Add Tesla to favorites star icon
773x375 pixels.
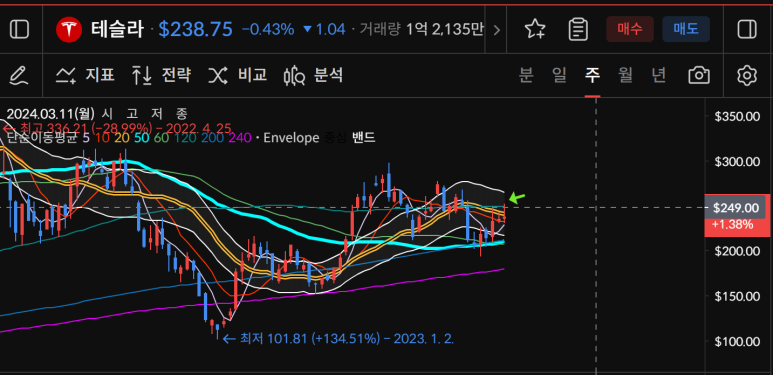(x=534, y=30)
